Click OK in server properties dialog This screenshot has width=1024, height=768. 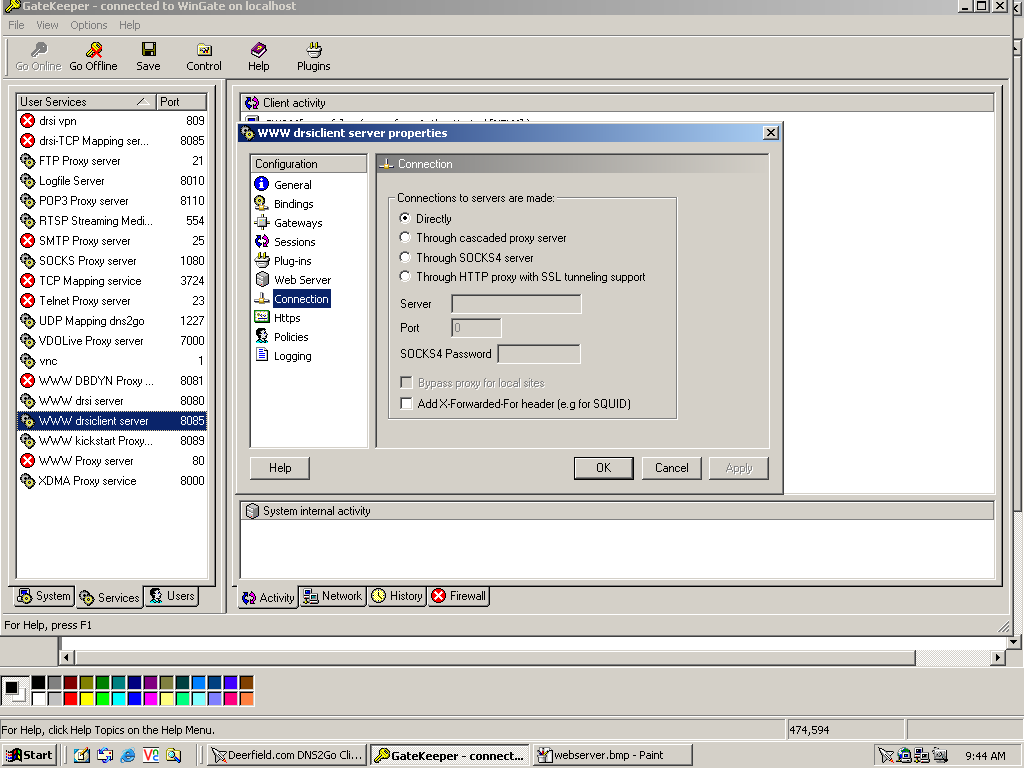coord(603,468)
